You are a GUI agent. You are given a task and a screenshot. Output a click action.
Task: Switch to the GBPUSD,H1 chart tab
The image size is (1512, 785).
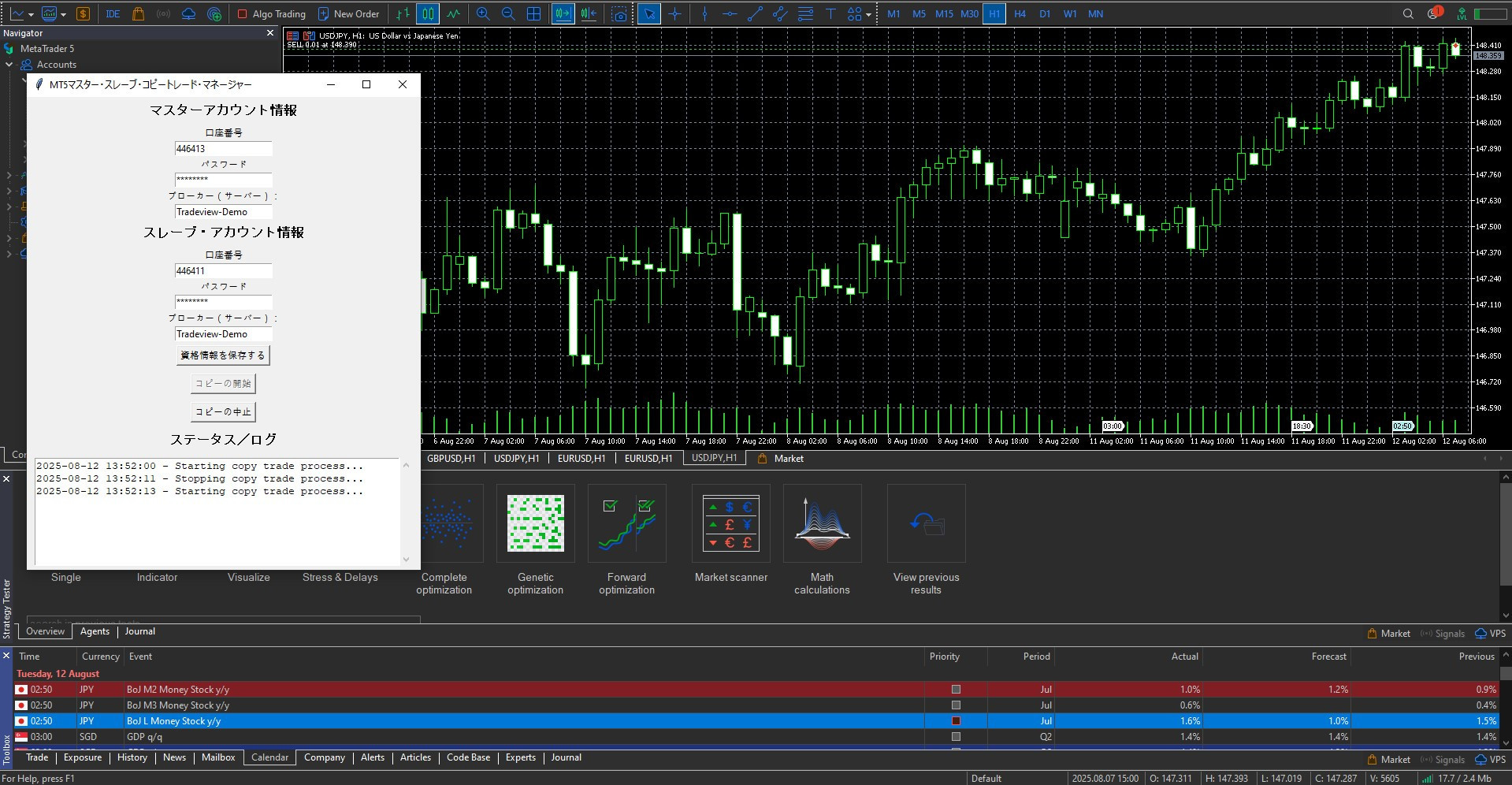click(x=451, y=458)
